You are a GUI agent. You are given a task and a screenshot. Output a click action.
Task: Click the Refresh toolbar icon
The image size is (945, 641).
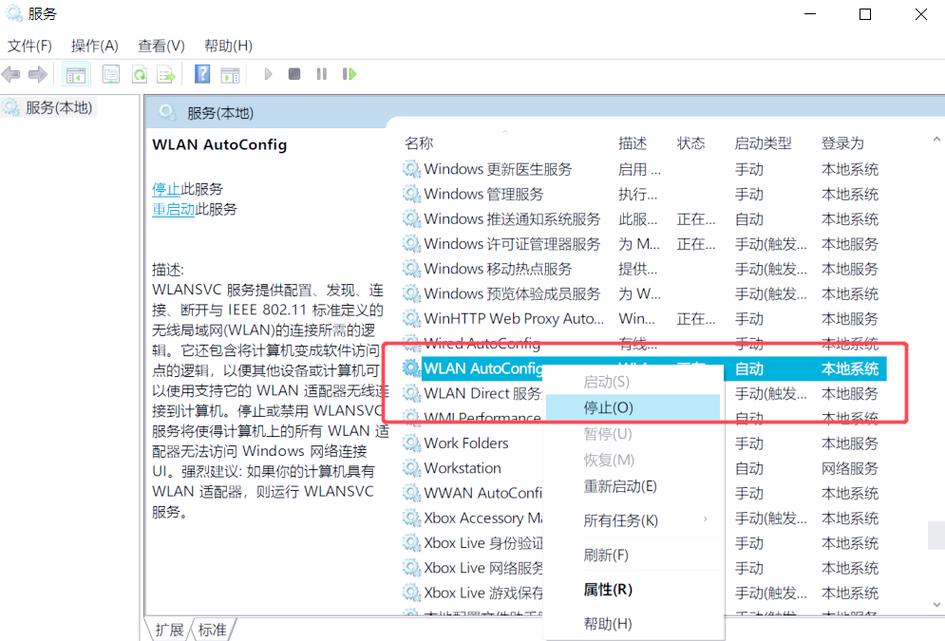click(140, 74)
